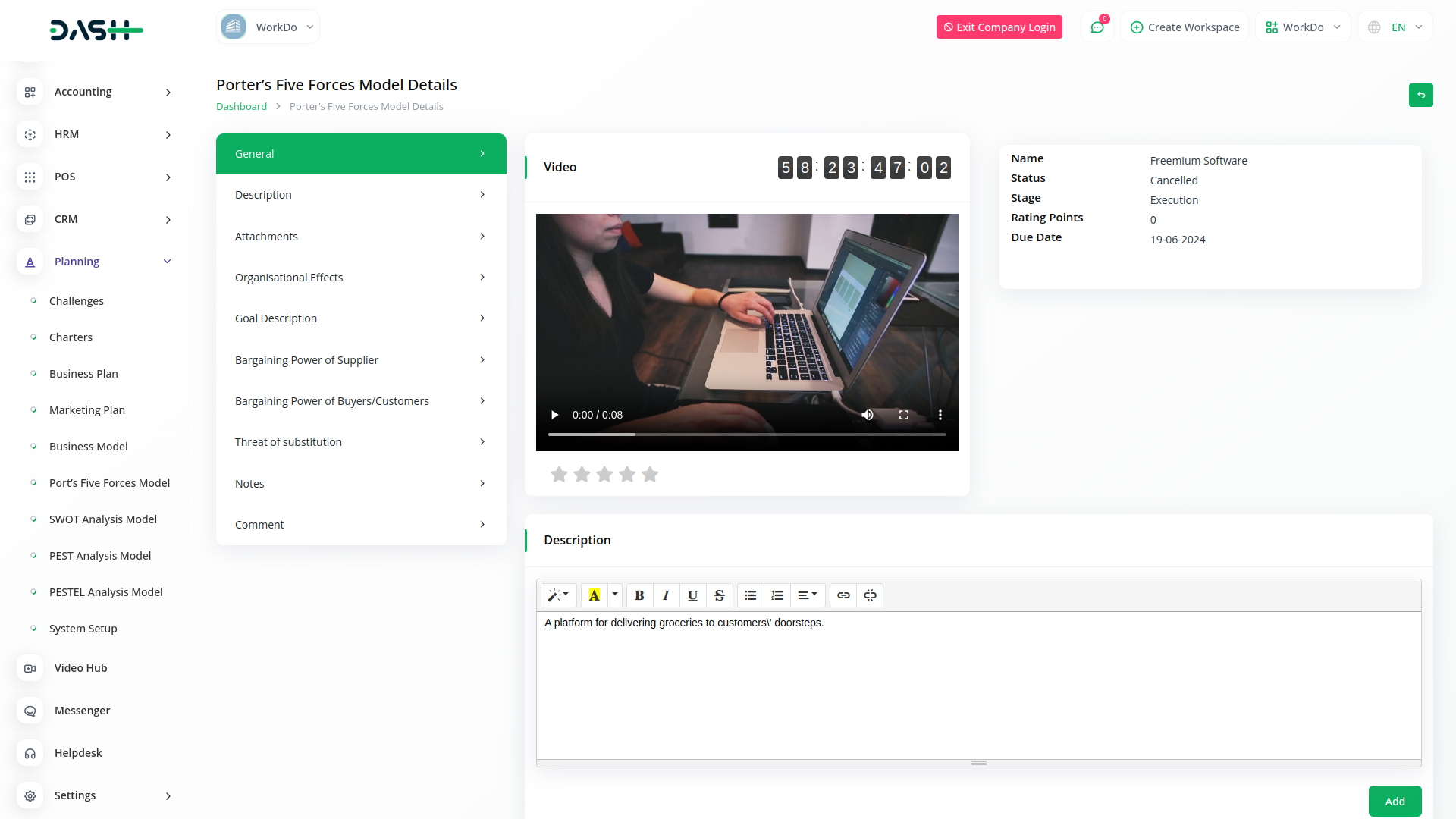Select SWOT Analysis Model in sidebar
Image resolution: width=1456 pixels, height=819 pixels.
(103, 519)
